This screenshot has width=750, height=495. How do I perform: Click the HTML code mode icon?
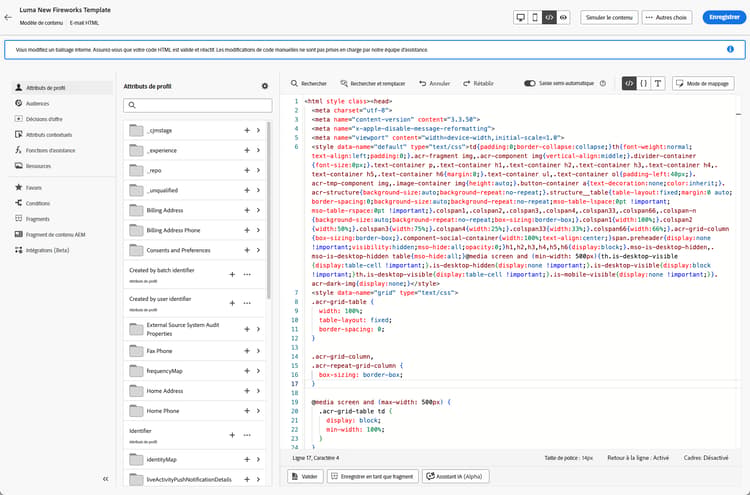[x=629, y=83]
